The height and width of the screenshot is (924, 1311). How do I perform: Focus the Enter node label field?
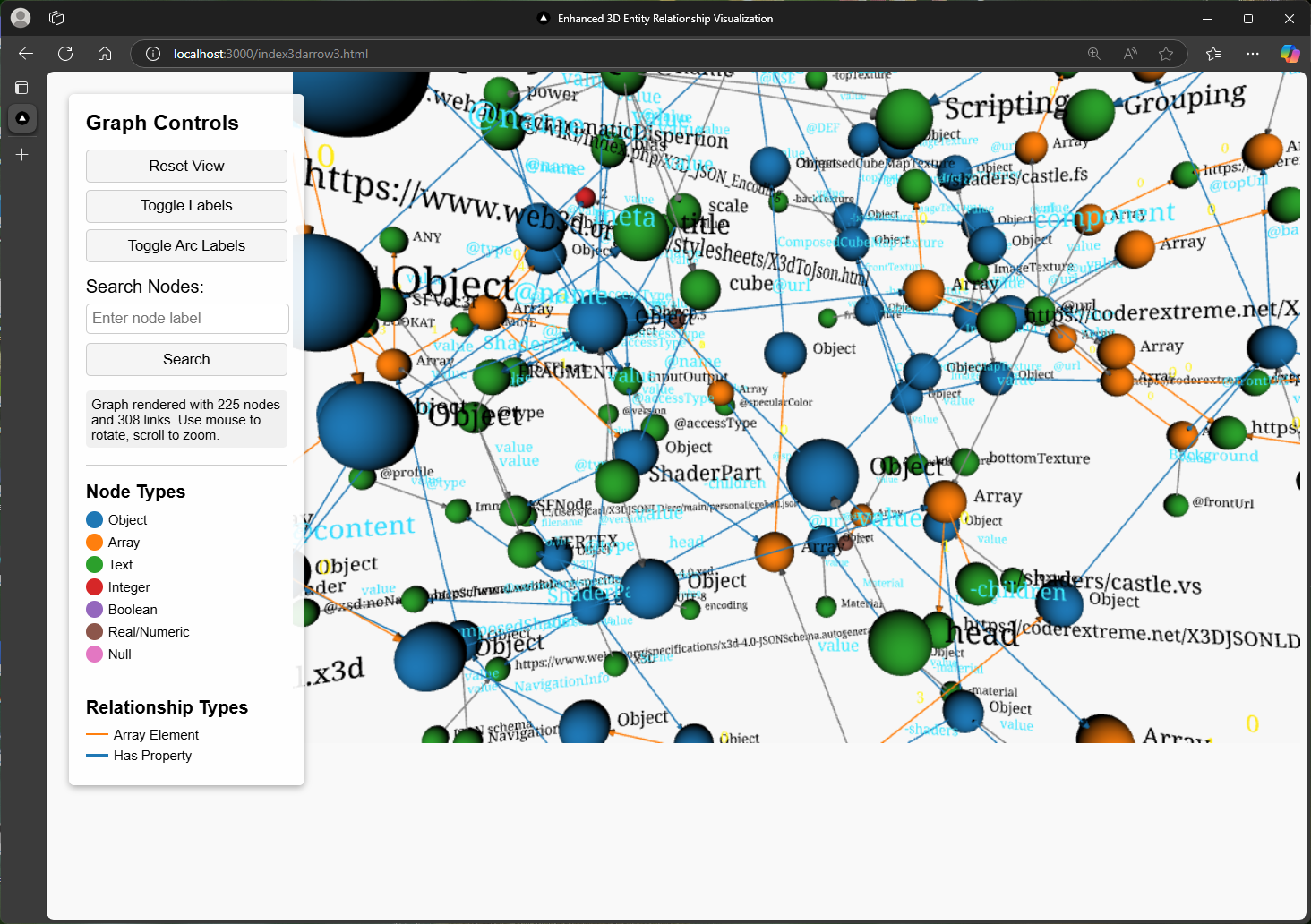(186, 319)
